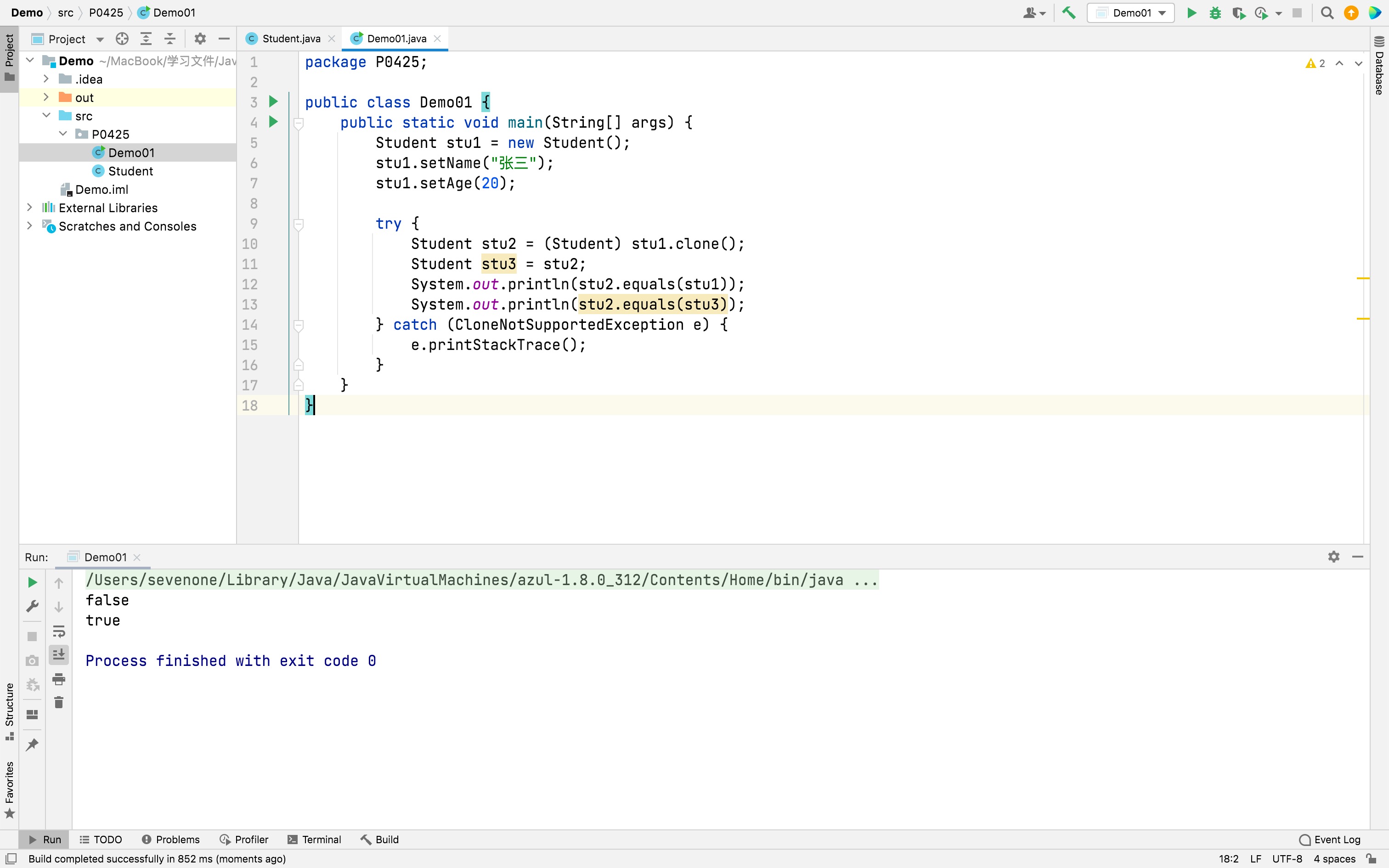Pin the Run tab
This screenshot has height=868, width=1389.
click(32, 744)
